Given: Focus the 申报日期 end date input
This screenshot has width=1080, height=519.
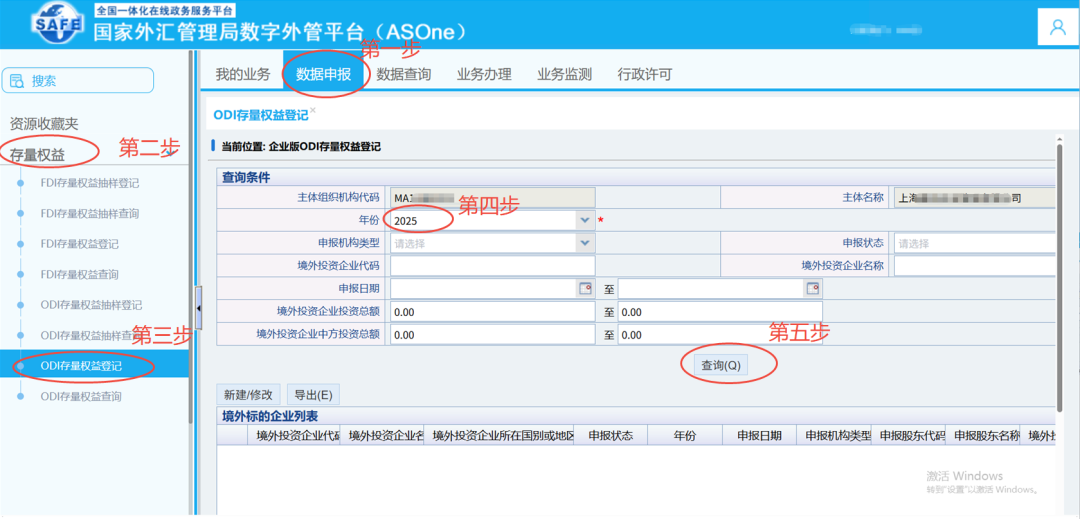Looking at the screenshot, I should point(712,289).
